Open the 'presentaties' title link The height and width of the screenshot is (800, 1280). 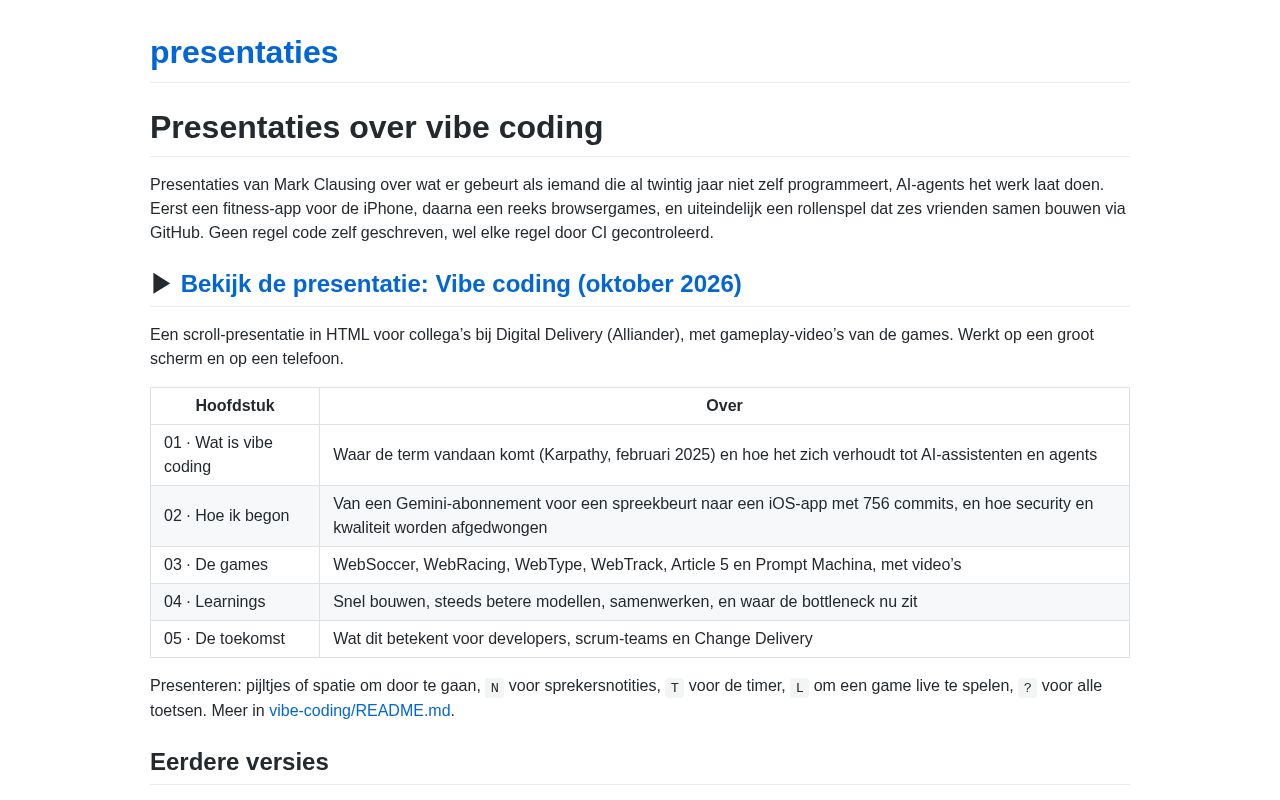tap(244, 52)
